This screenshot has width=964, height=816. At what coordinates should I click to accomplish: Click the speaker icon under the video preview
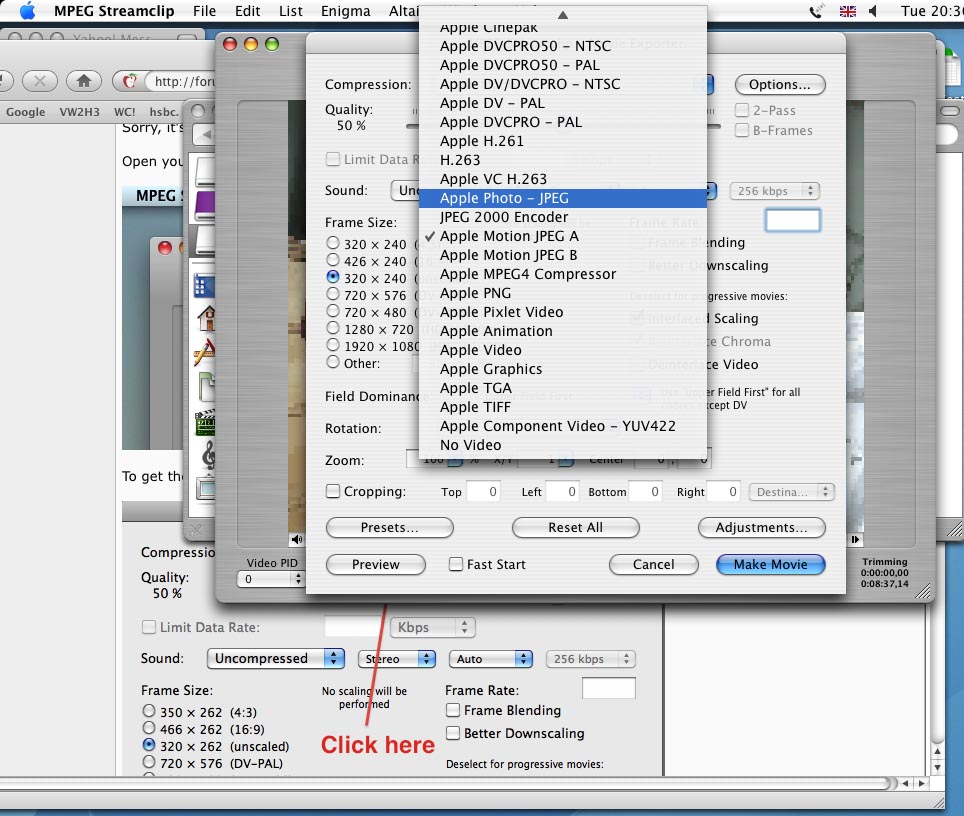pyautogui.click(x=297, y=539)
